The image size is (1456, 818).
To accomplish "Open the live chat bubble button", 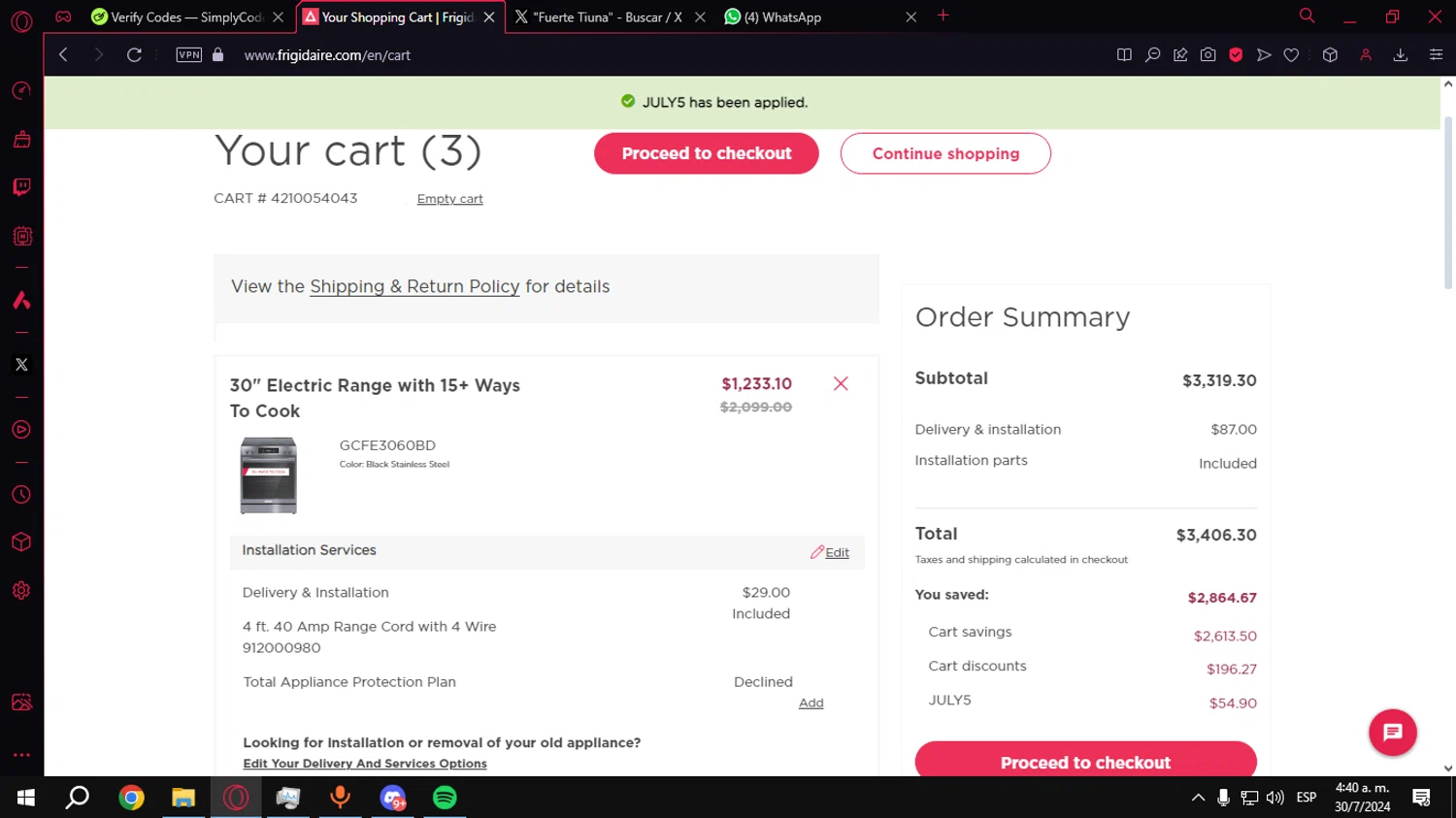I will (1393, 733).
